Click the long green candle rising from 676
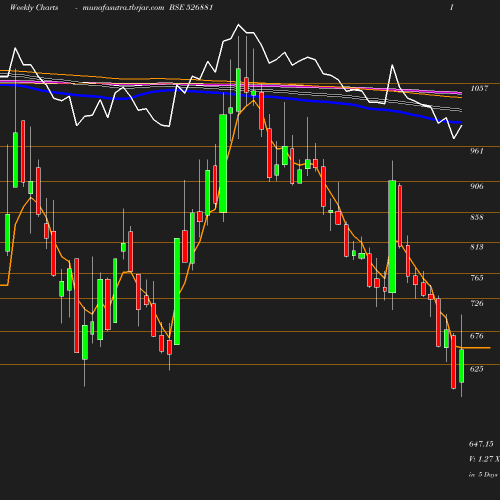 coord(177,291)
